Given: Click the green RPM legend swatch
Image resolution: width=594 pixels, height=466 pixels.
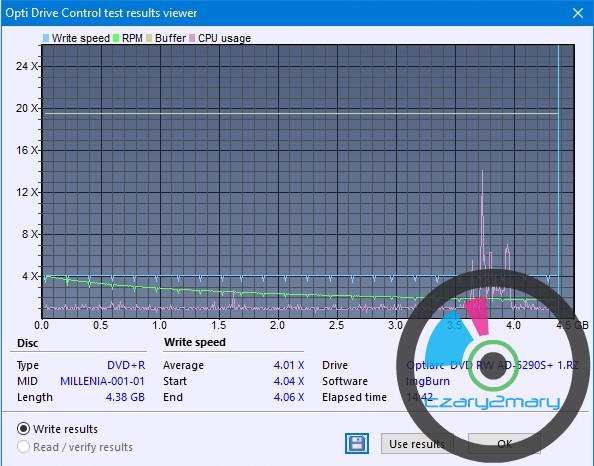Looking at the screenshot, I should tap(116, 38).
